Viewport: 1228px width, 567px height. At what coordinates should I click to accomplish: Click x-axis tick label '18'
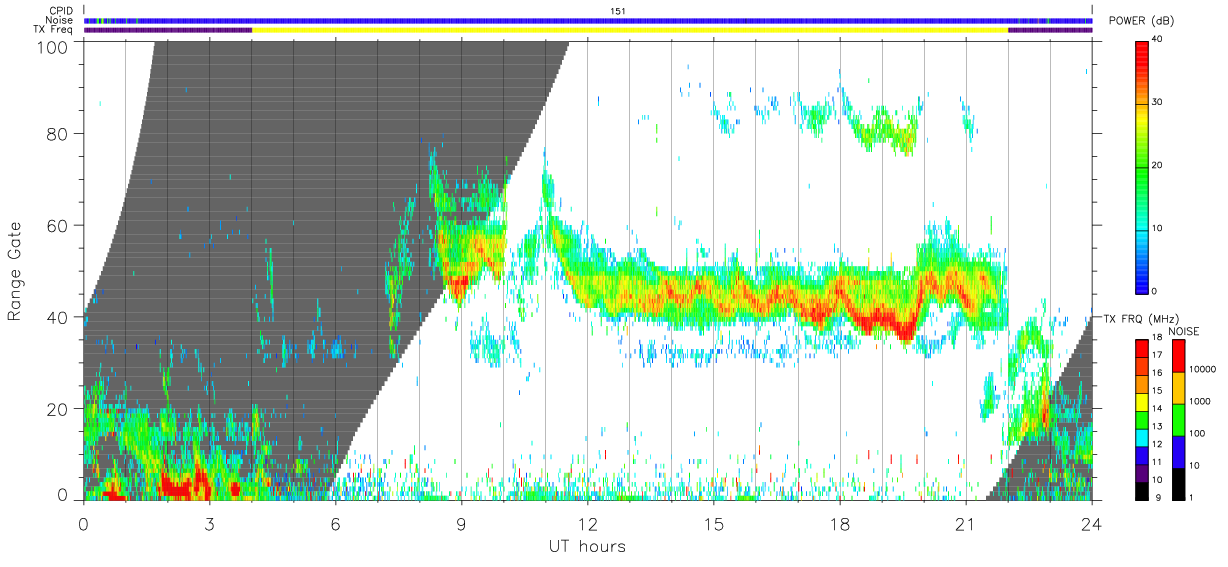tap(840, 524)
